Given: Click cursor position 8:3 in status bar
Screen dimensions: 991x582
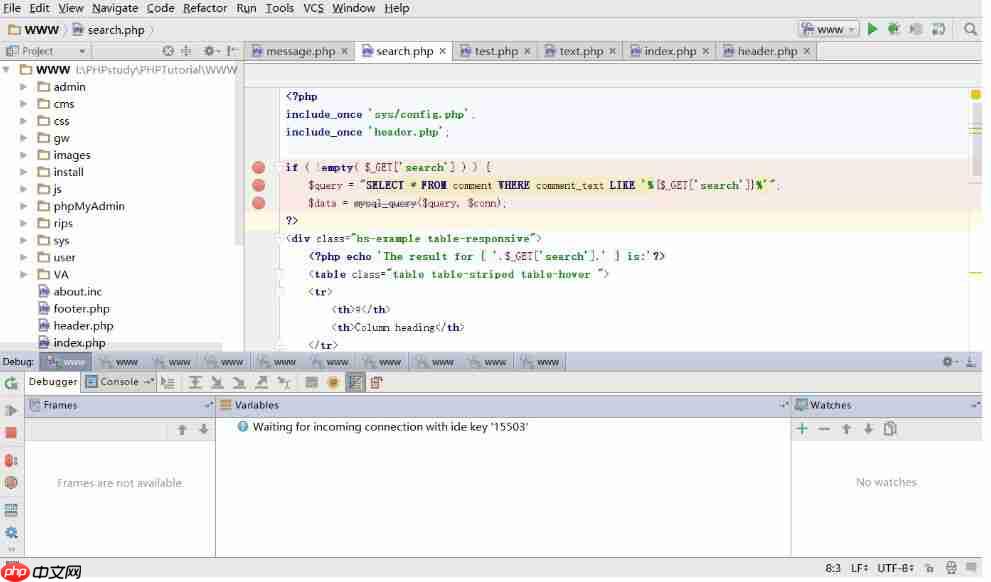Looking at the screenshot, I should coord(832,568).
